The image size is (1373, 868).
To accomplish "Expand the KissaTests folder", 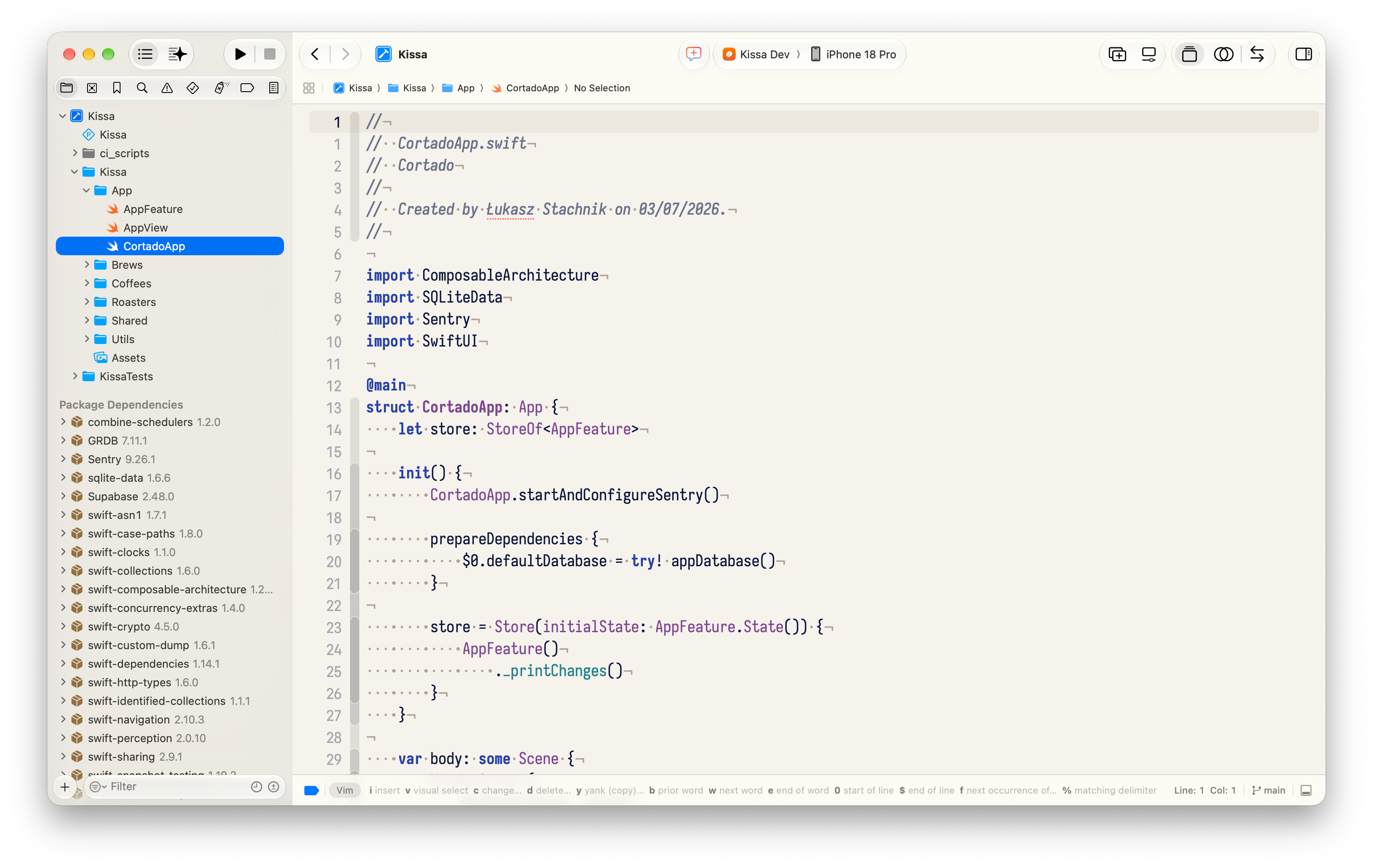I will click(x=75, y=376).
